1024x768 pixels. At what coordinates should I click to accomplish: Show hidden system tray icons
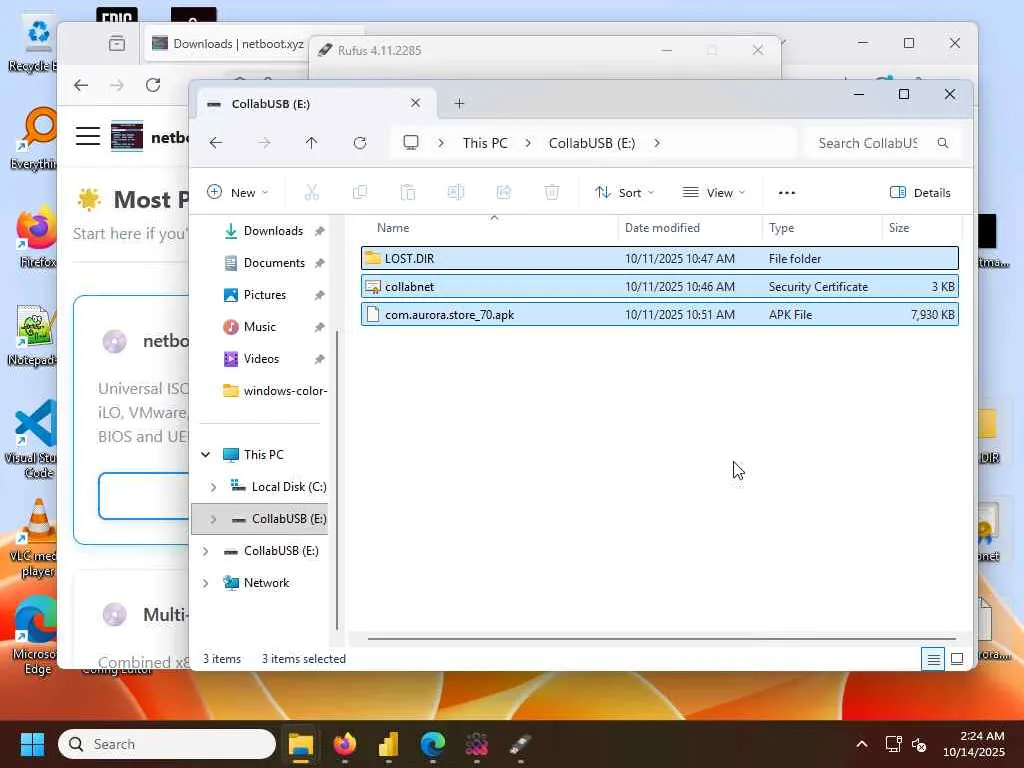862,744
